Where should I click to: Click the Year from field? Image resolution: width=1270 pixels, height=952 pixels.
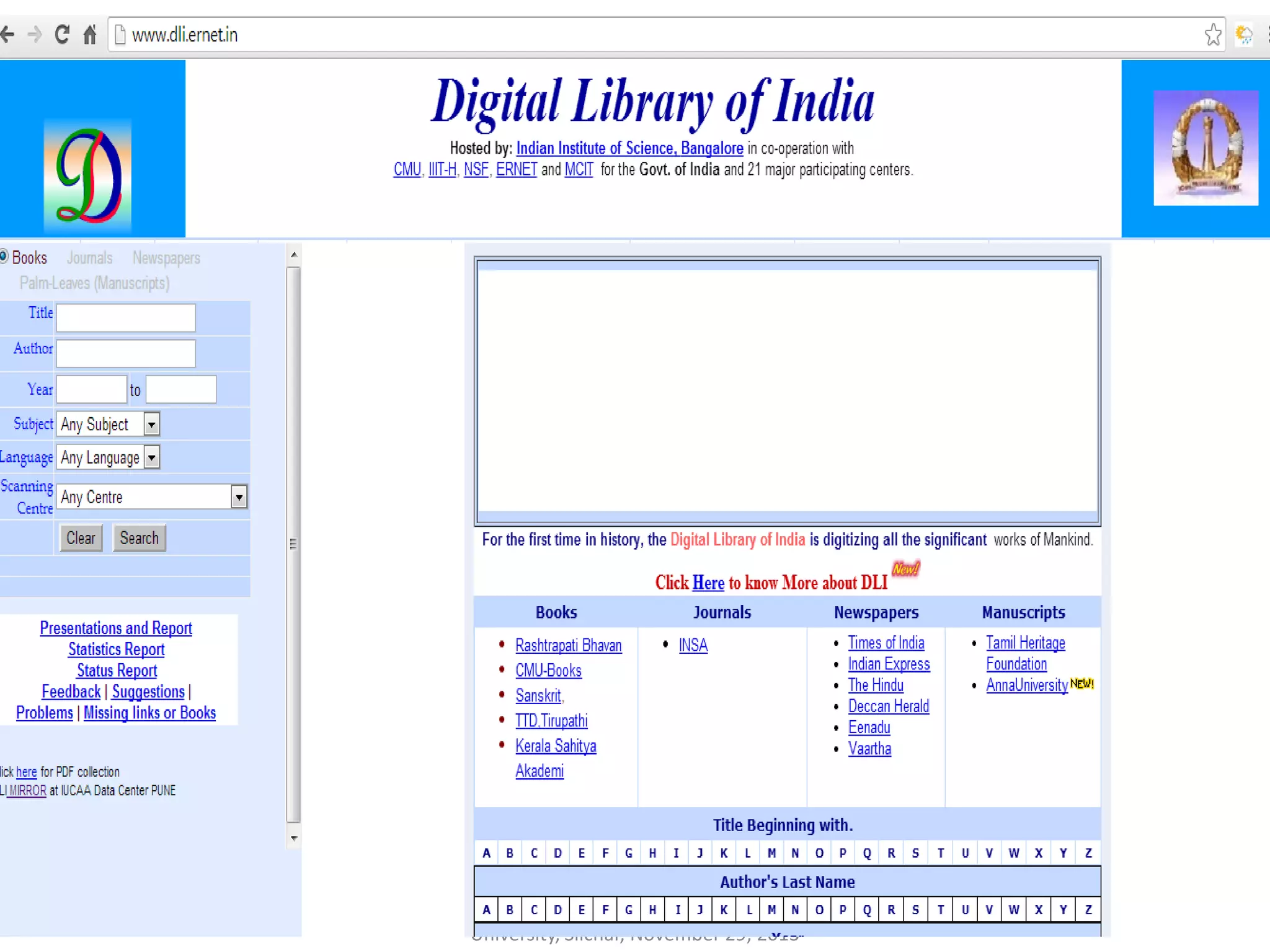coord(92,389)
